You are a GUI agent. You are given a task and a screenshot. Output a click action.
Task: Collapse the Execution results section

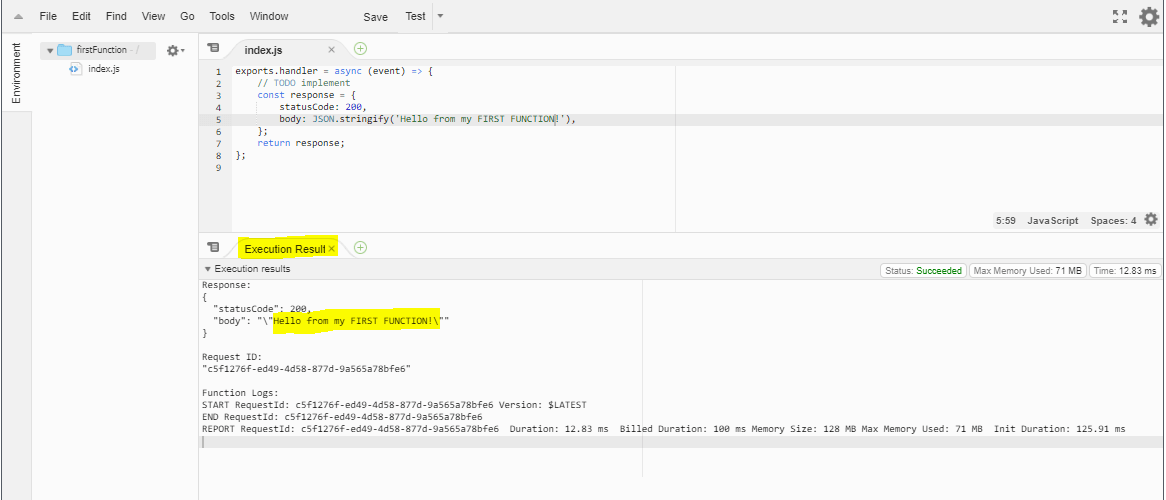207,269
